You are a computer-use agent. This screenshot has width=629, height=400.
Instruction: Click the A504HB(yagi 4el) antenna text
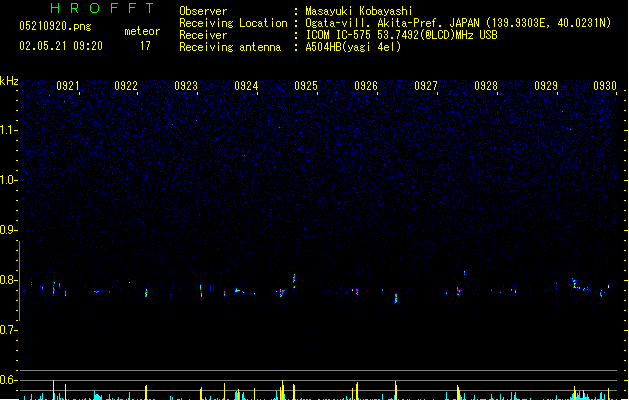pyautogui.click(x=353, y=47)
